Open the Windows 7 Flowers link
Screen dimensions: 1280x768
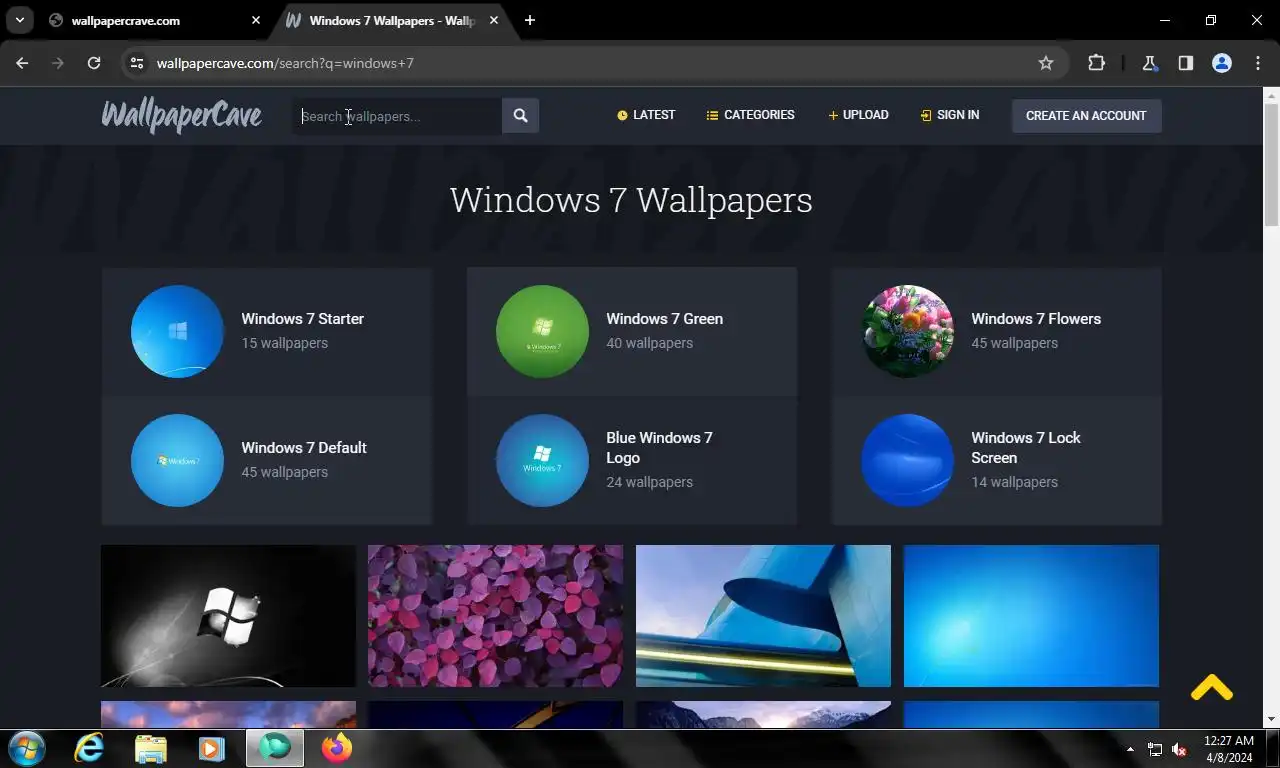(1036, 319)
